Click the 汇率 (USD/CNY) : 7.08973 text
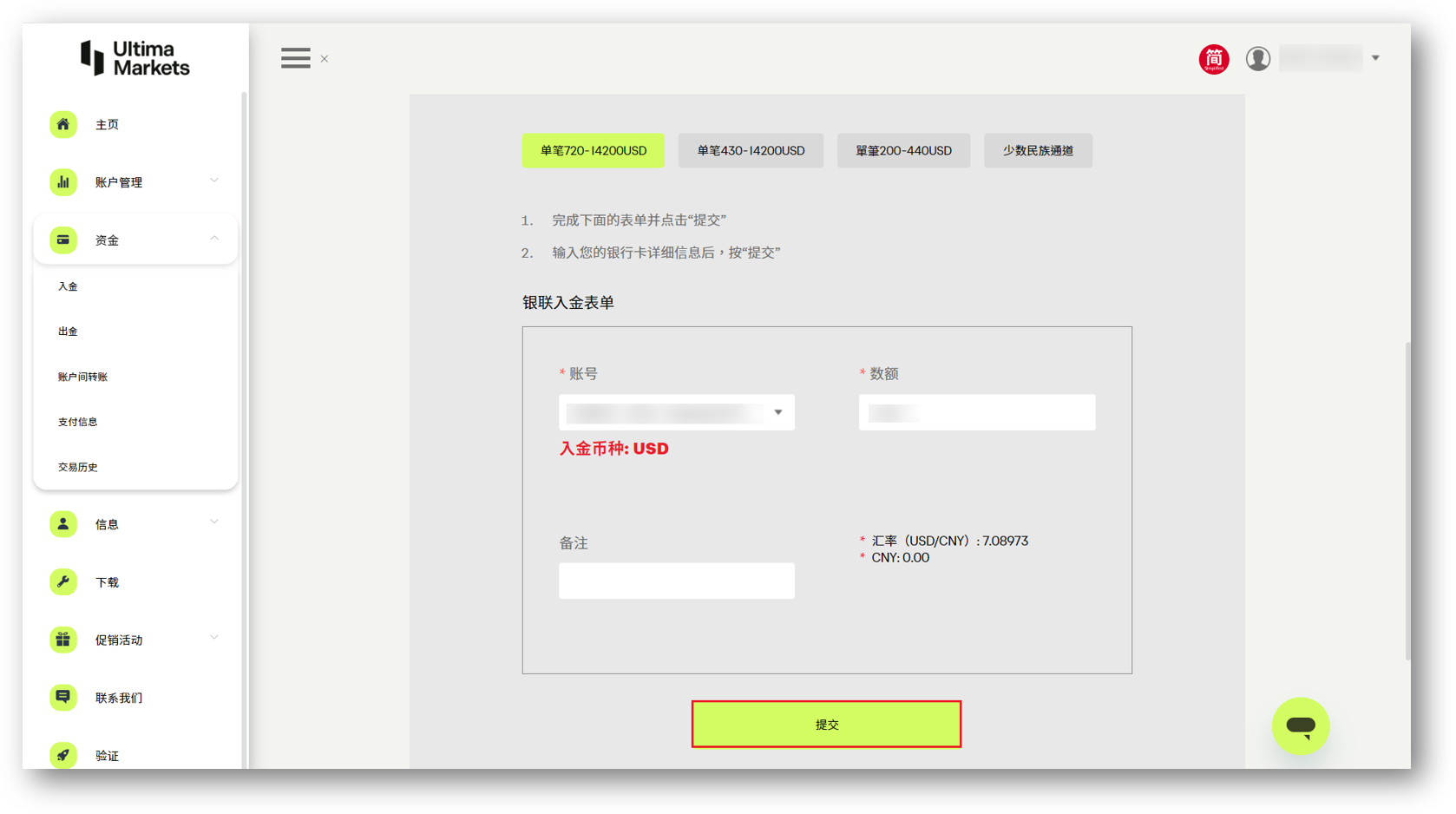This screenshot has height=814, width=1456. pos(949,541)
